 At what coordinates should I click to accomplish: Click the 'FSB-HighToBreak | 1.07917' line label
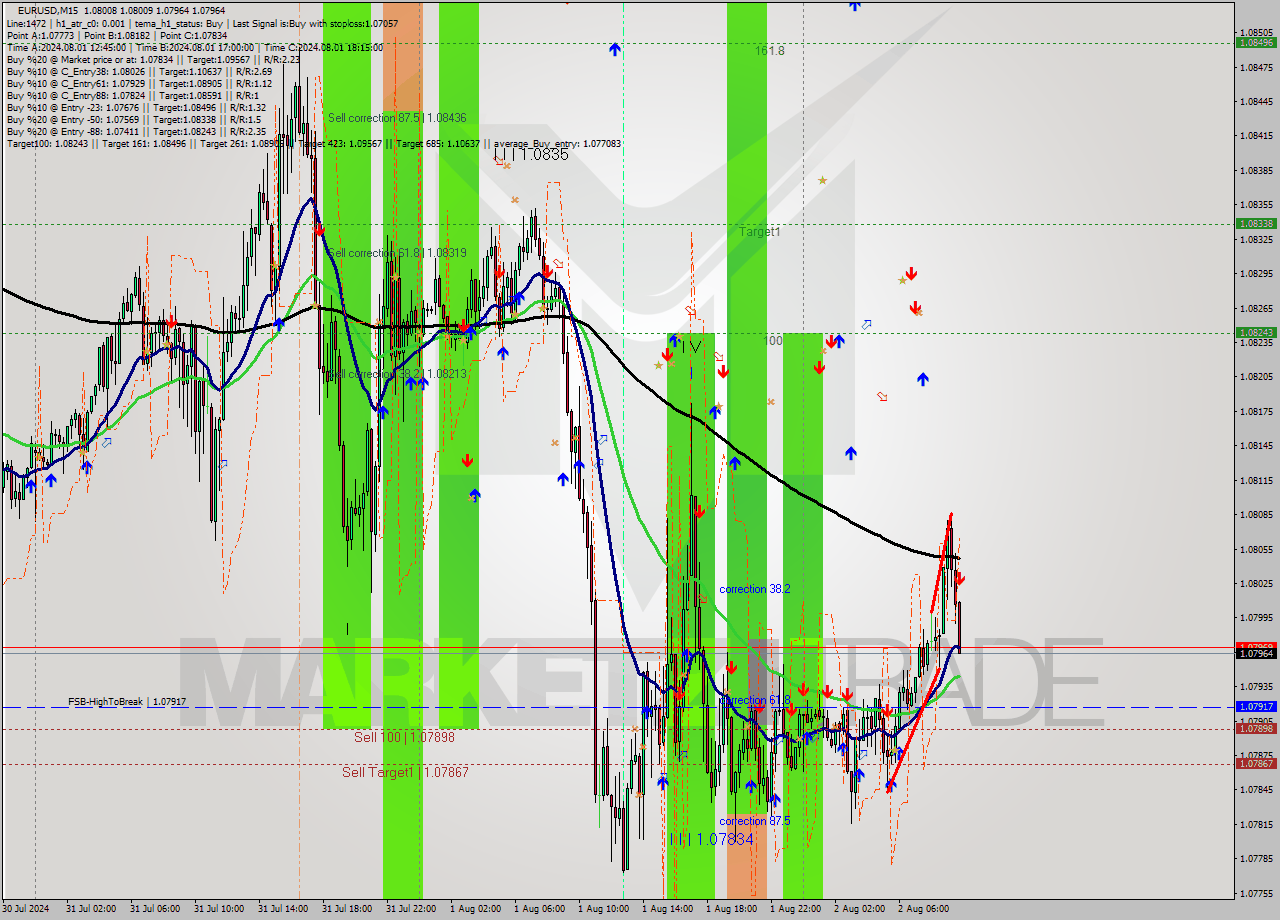pos(127,702)
